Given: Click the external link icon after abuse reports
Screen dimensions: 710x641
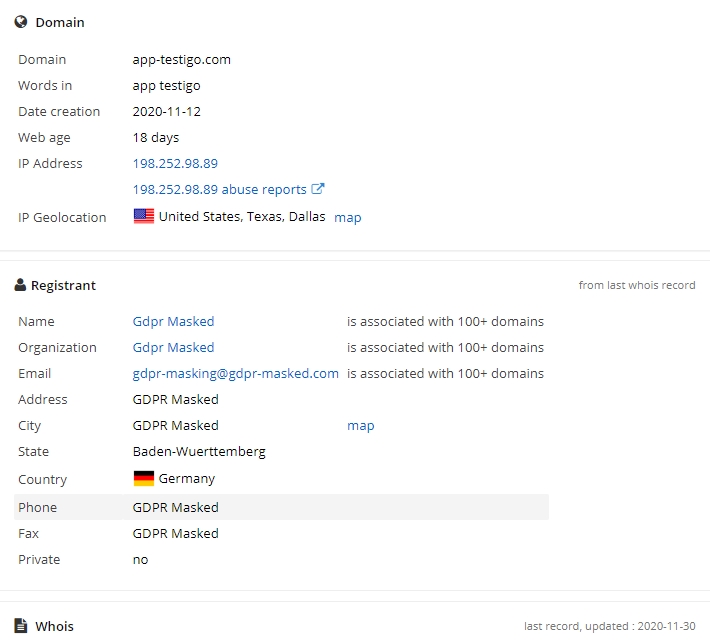Looking at the screenshot, I should (x=318, y=188).
